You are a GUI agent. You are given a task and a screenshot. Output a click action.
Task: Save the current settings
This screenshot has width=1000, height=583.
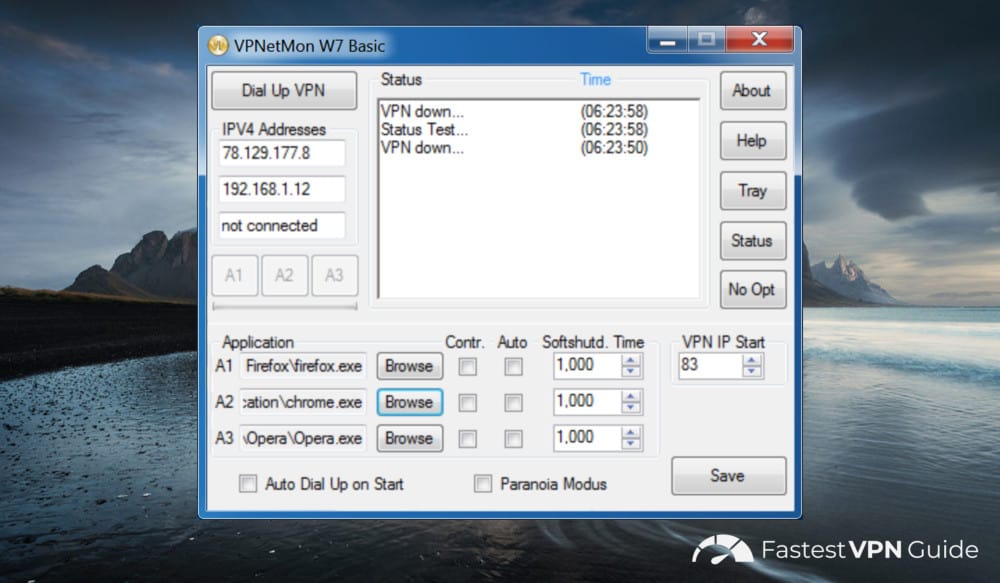point(728,476)
